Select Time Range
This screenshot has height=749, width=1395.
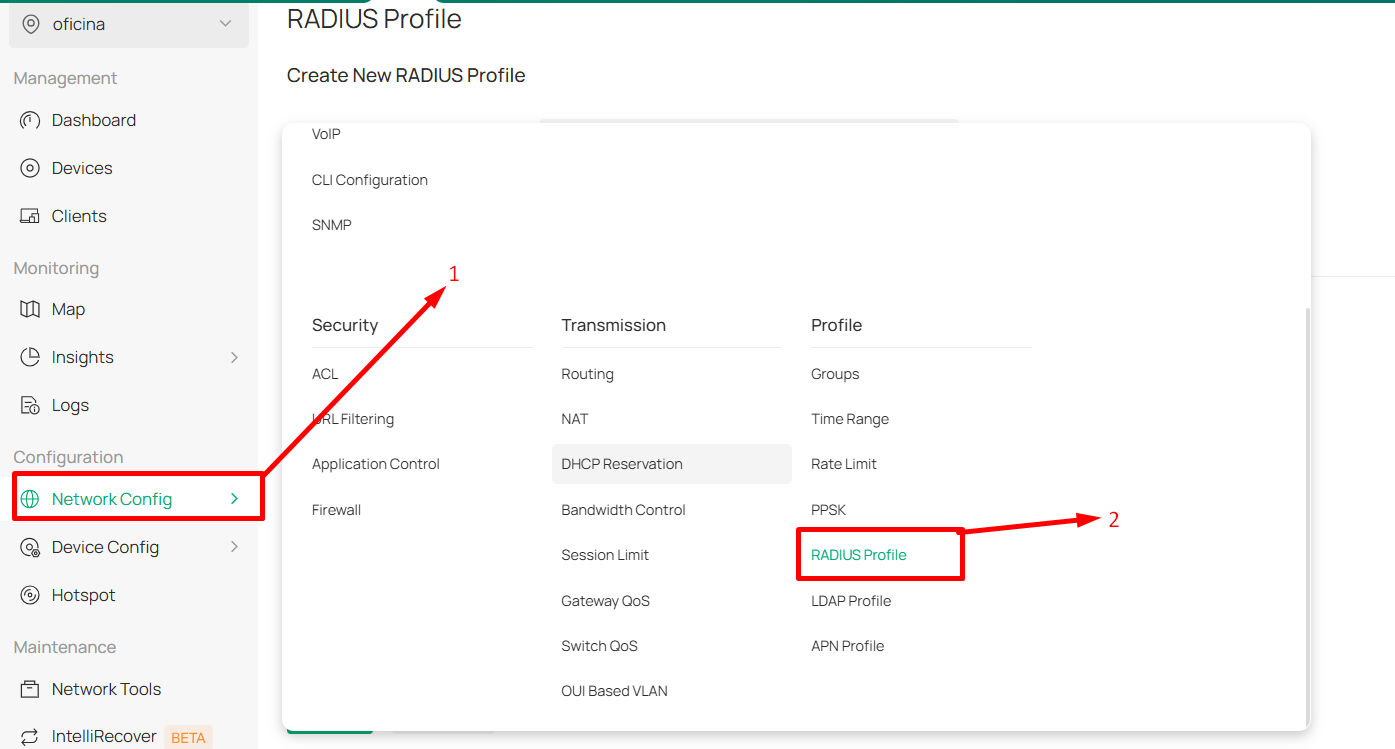(850, 419)
